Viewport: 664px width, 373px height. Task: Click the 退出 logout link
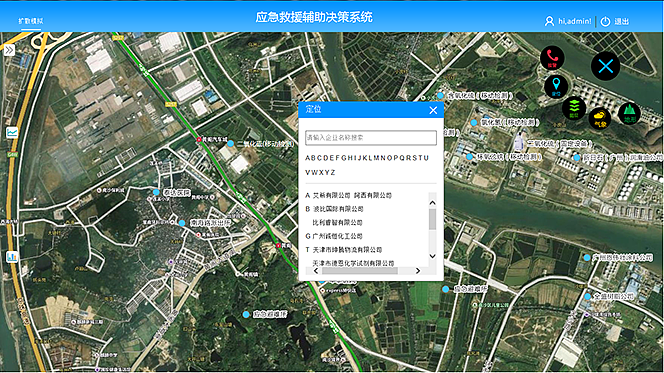click(621, 21)
